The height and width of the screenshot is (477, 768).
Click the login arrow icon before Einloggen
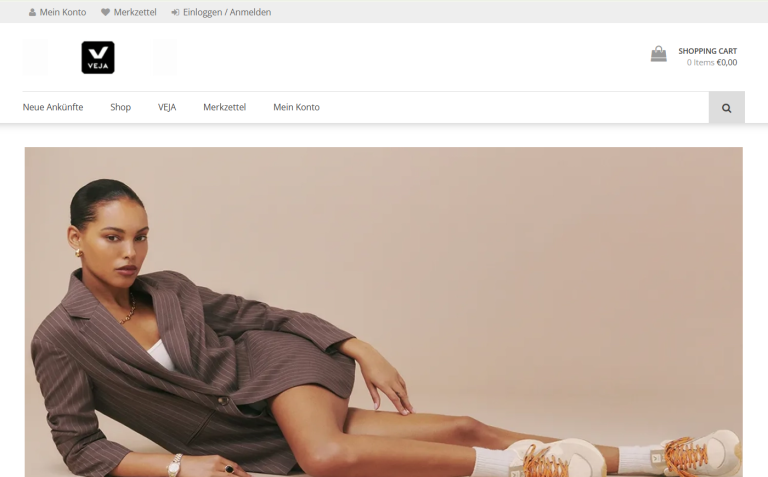point(175,12)
